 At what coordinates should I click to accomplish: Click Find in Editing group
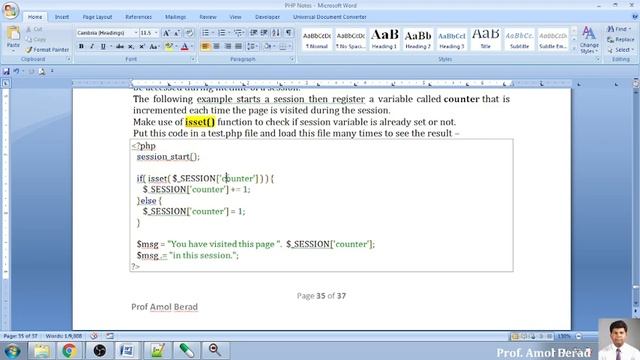(619, 29)
